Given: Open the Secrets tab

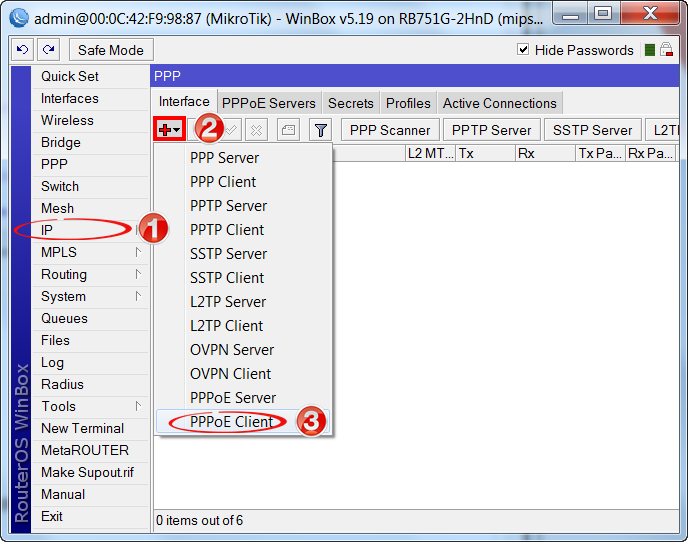Looking at the screenshot, I should coord(350,103).
